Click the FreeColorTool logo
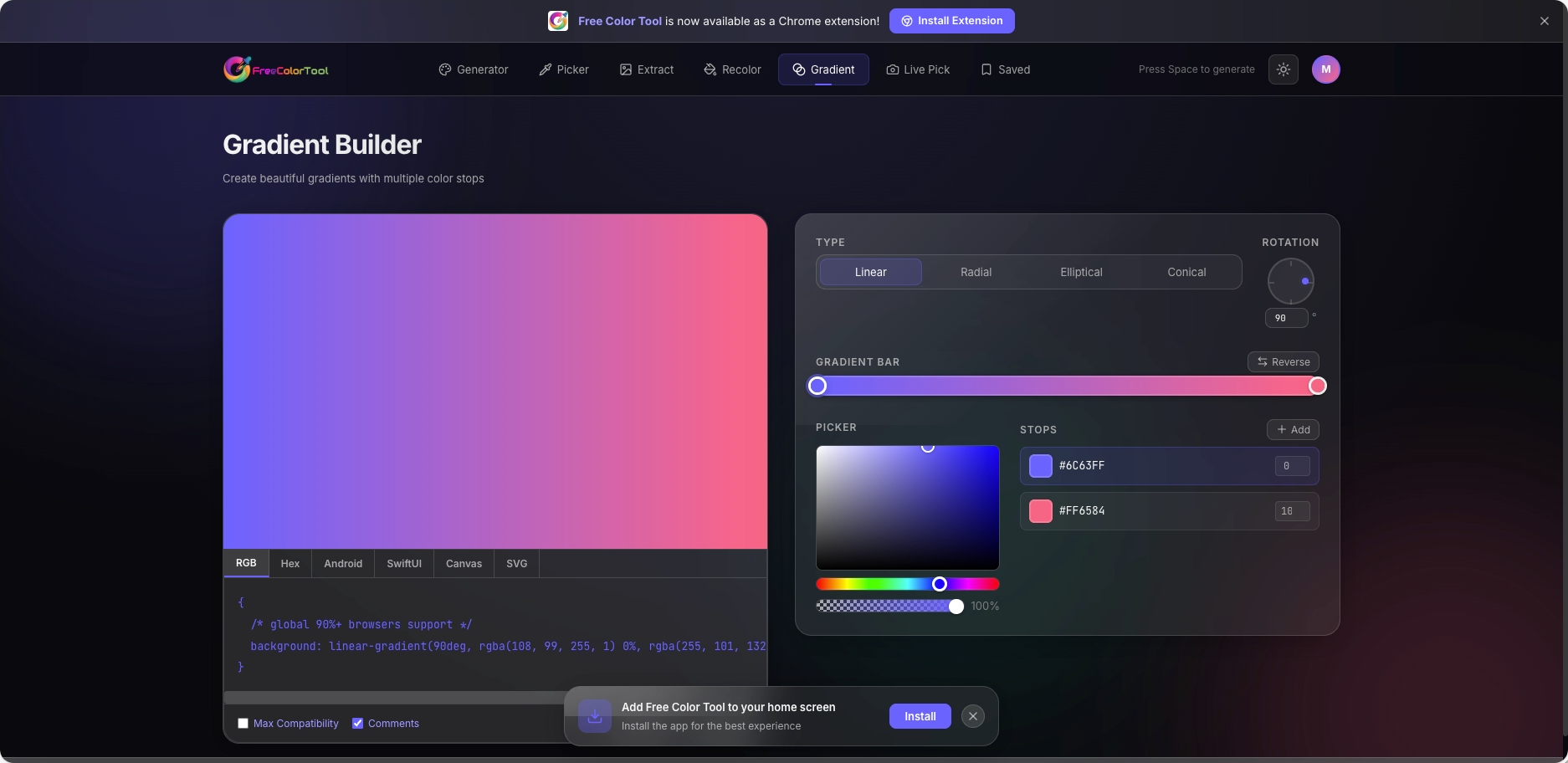The width and height of the screenshot is (1568, 763). [x=276, y=69]
